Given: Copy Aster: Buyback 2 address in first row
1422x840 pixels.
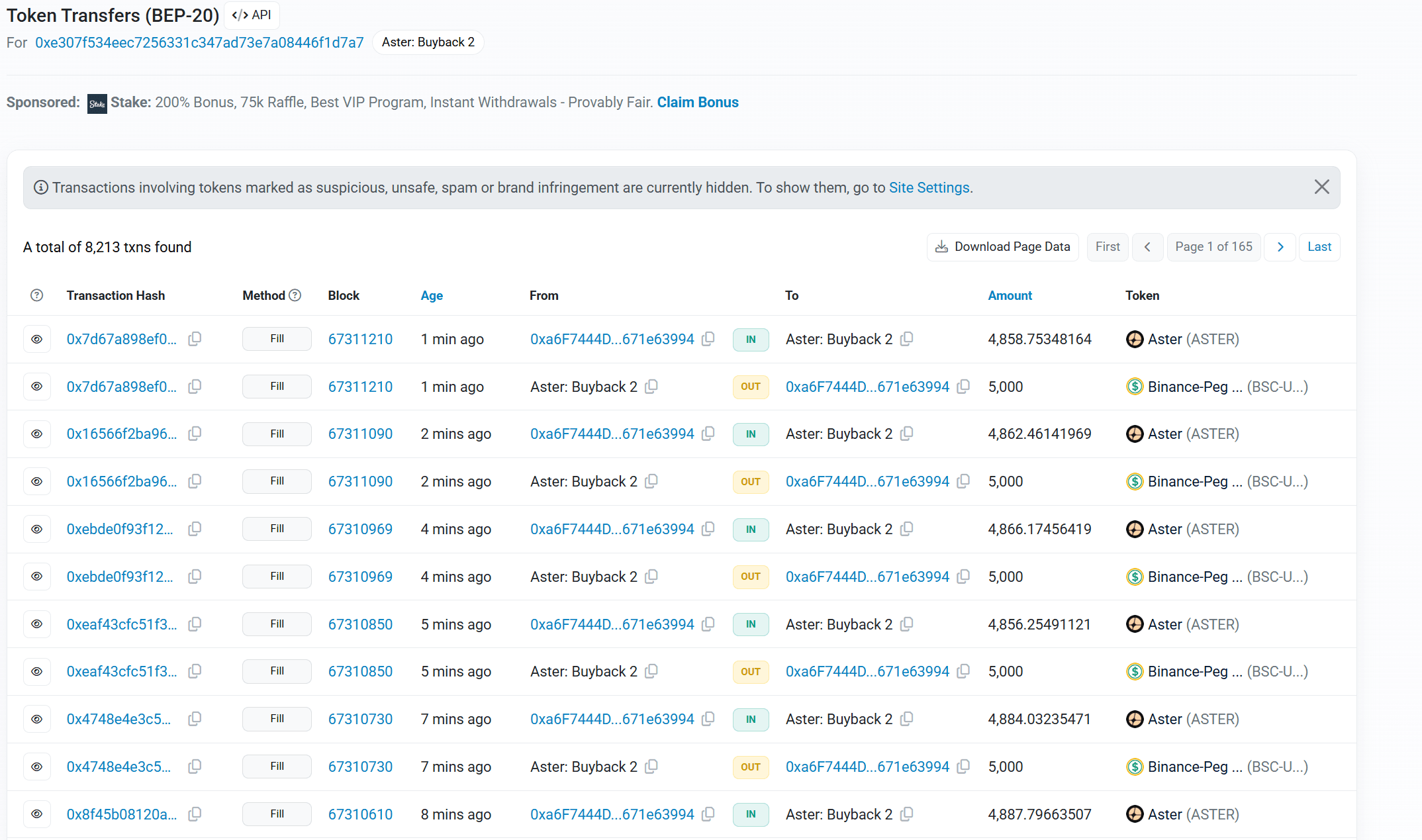Looking at the screenshot, I should click(907, 339).
